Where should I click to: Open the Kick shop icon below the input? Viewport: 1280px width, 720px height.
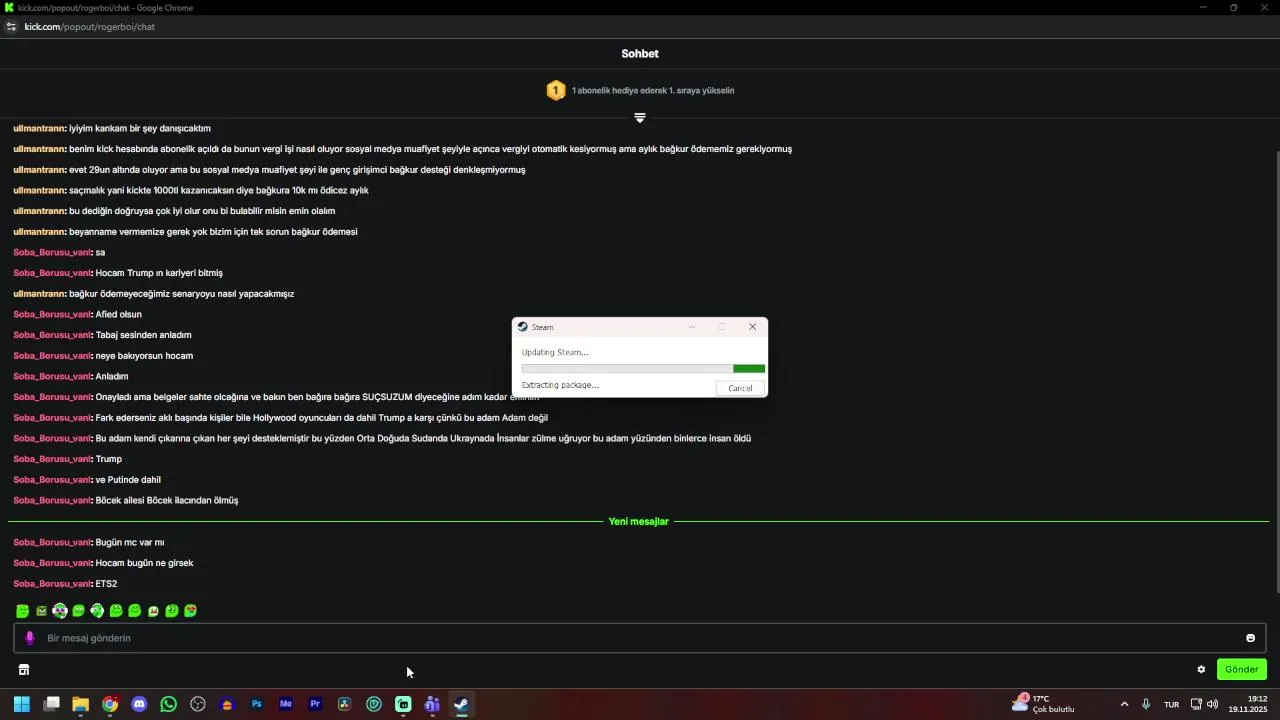point(24,670)
